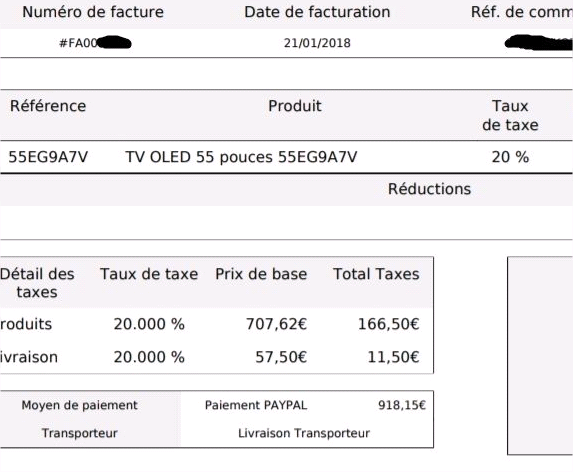The height and width of the screenshot is (472, 573).
Task: Click the Produit column header
Action: [295, 106]
